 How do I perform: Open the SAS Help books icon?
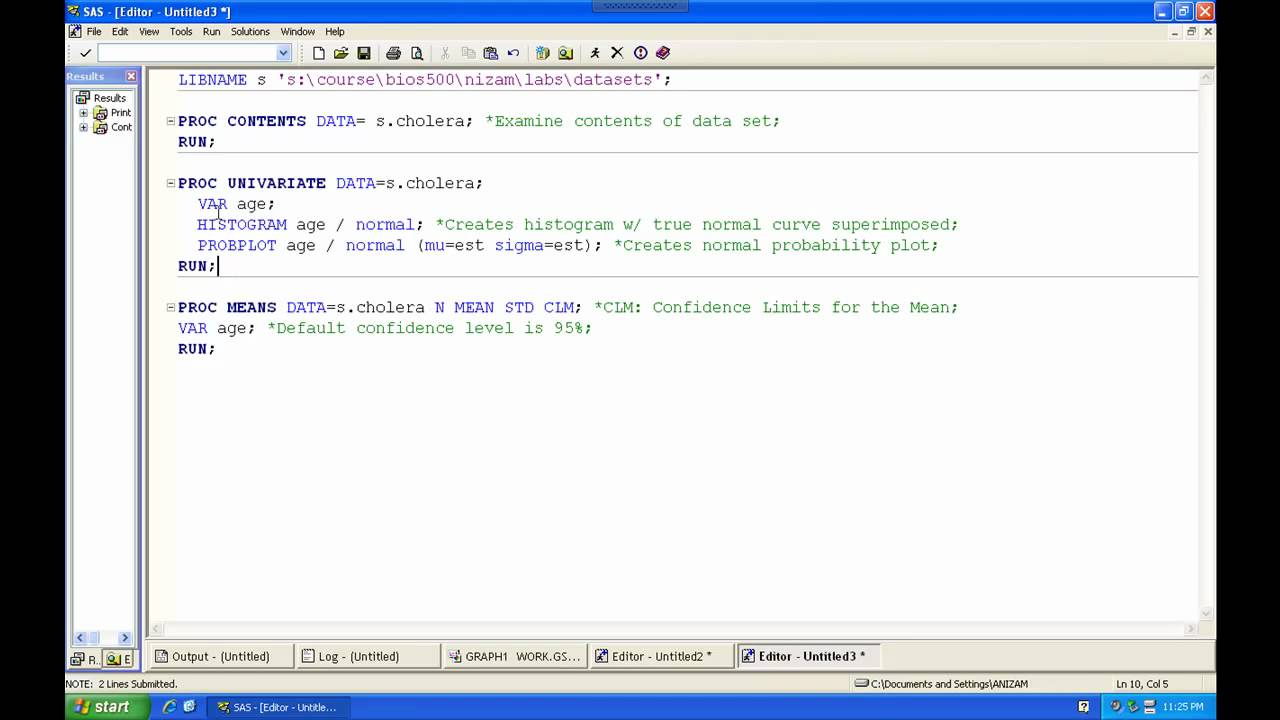click(x=663, y=53)
